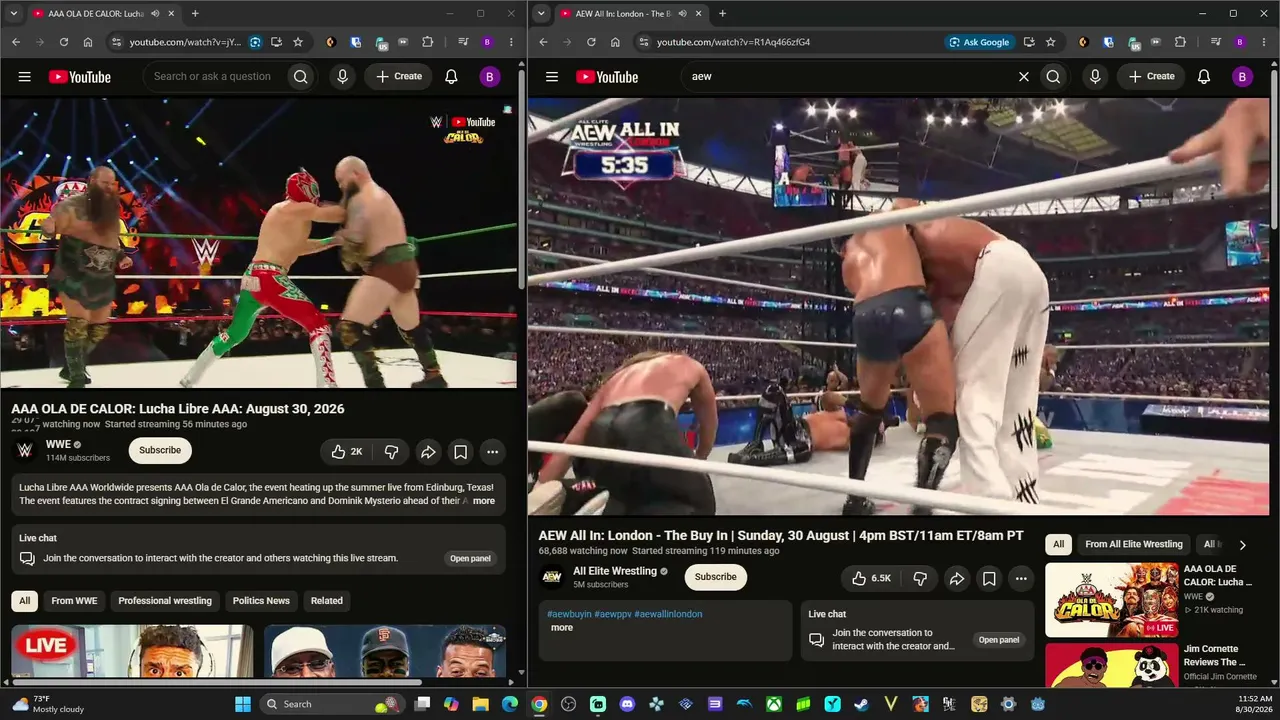Go to home page in left browser

click(88, 42)
